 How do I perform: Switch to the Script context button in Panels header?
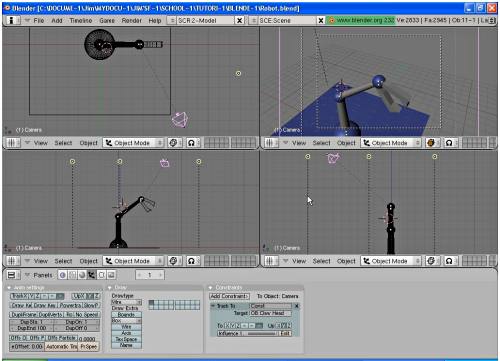[72, 275]
